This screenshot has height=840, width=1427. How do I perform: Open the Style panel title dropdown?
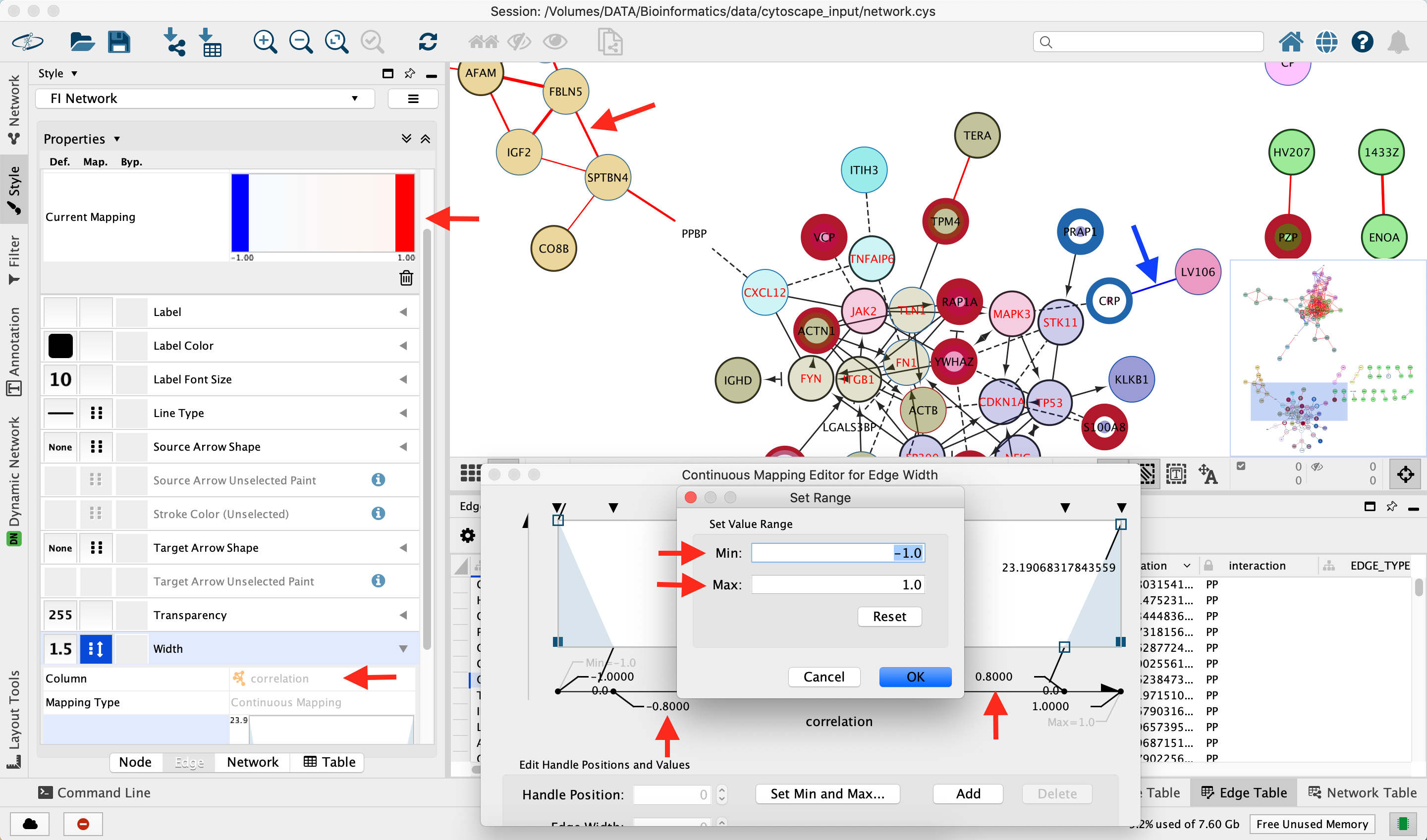[57, 74]
